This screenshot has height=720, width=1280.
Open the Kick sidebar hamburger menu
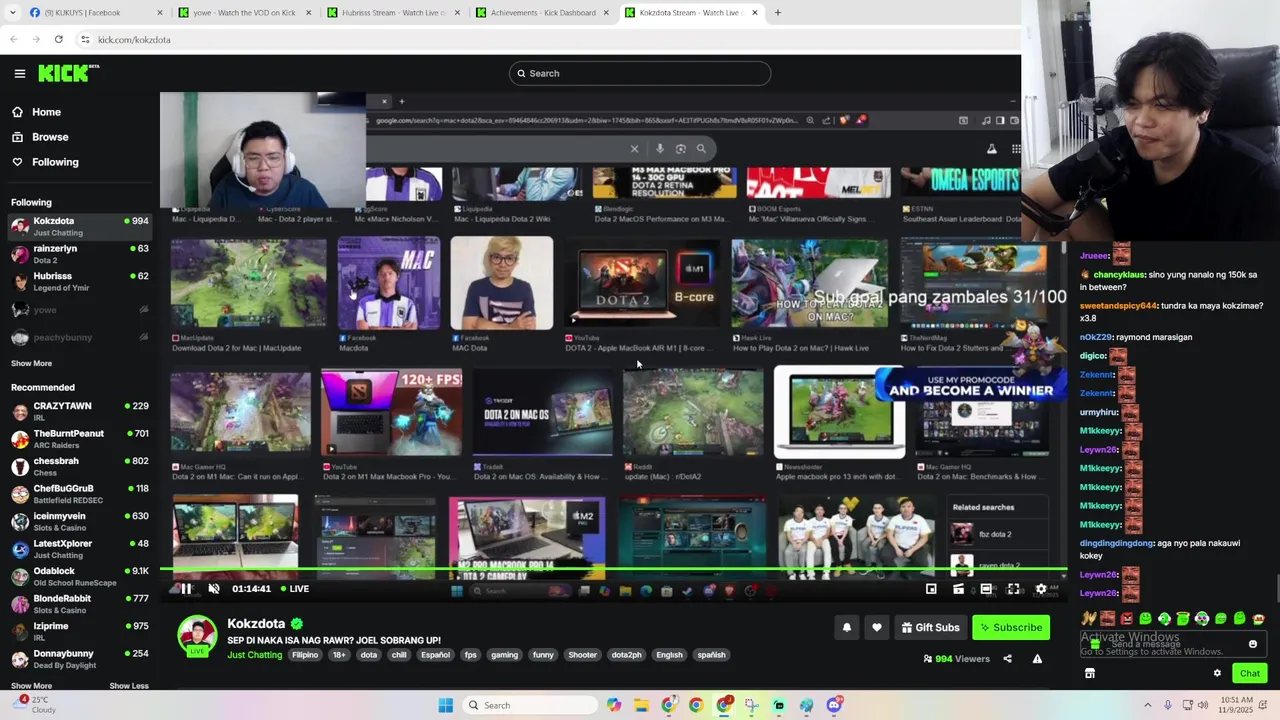tap(19, 73)
